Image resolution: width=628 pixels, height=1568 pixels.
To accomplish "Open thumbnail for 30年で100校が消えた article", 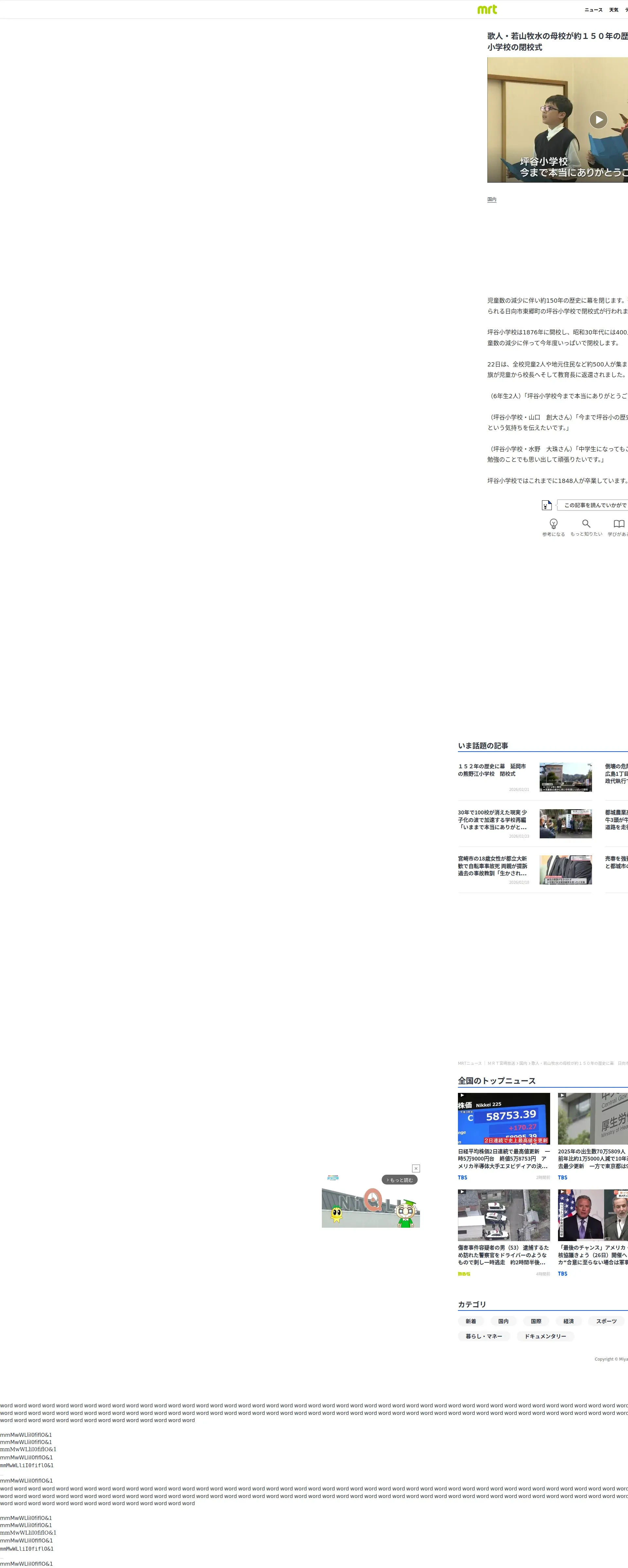I will (x=565, y=824).
